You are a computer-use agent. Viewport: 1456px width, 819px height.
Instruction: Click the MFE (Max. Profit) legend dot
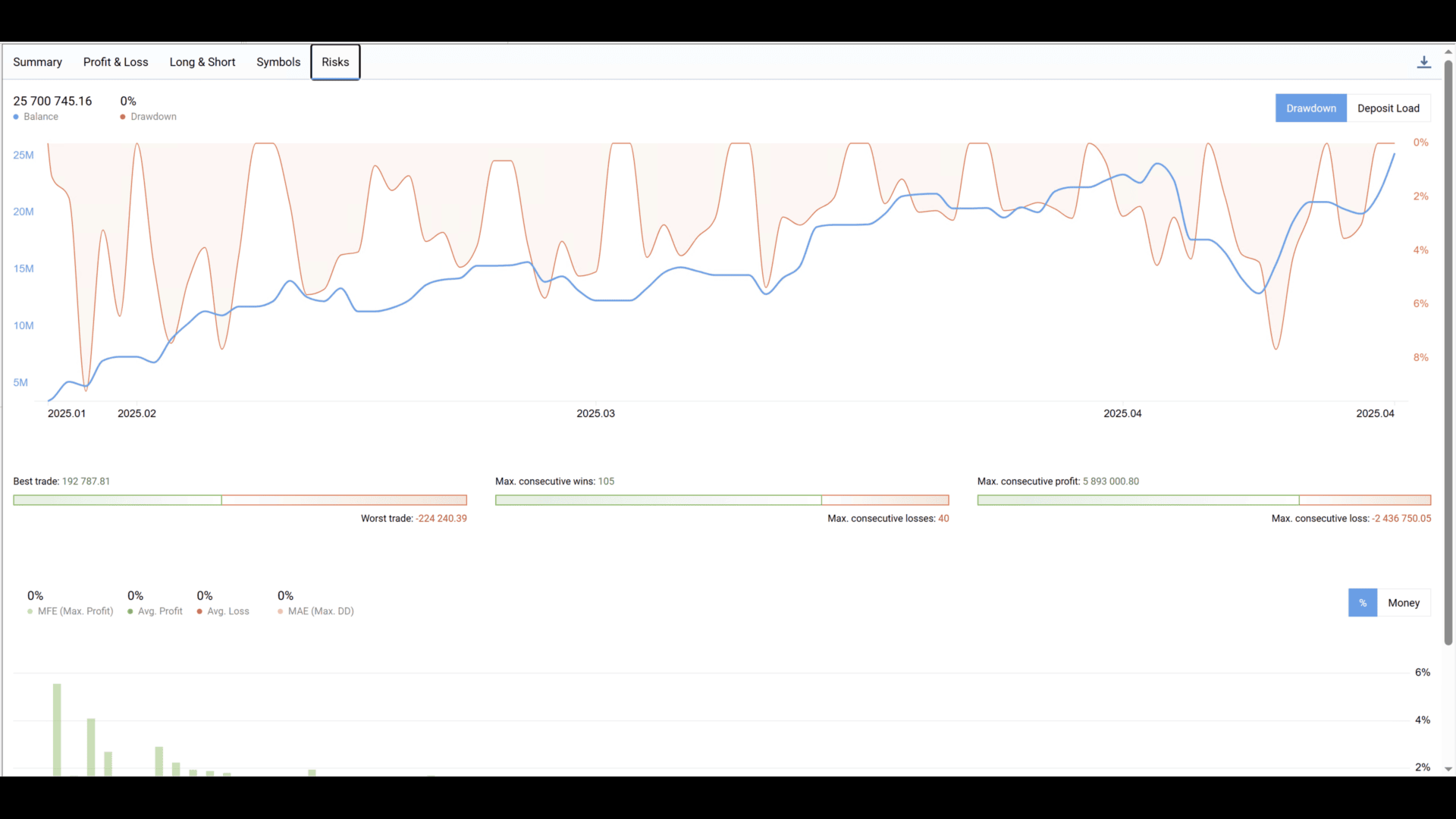pos(30,611)
